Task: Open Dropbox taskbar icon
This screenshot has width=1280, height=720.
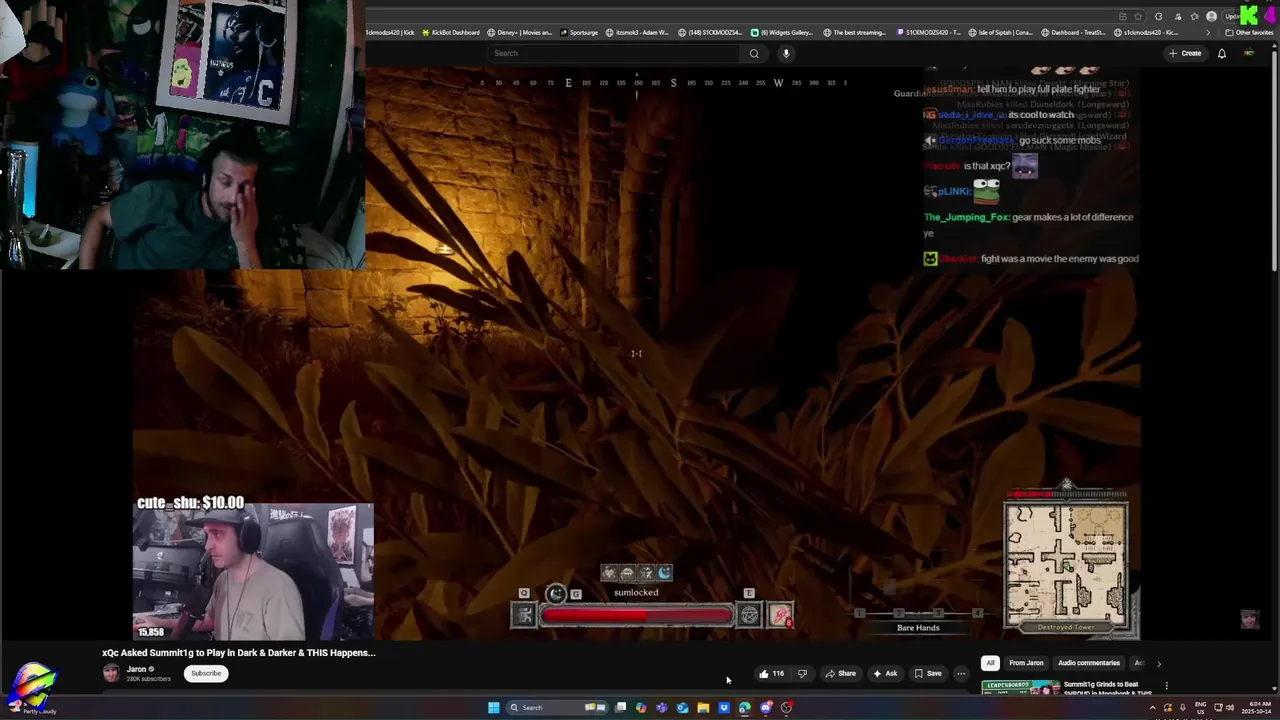Action: pos(724,708)
